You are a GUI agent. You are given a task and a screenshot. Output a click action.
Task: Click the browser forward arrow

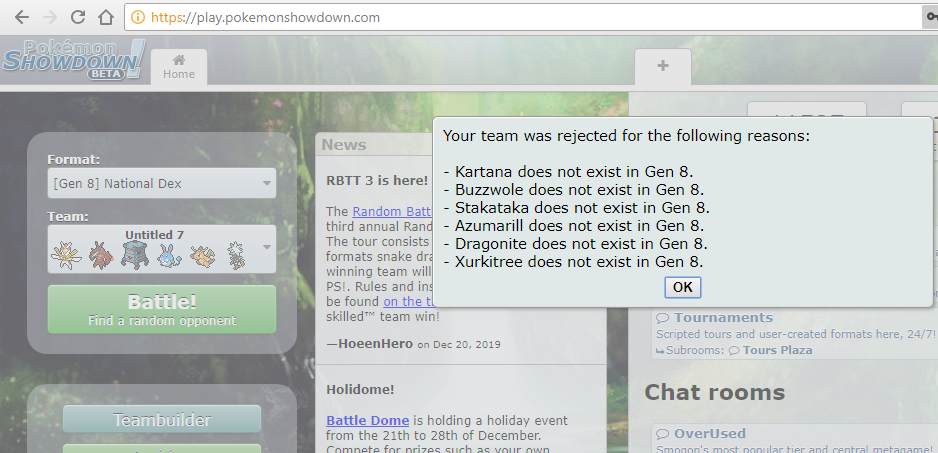[x=49, y=17]
